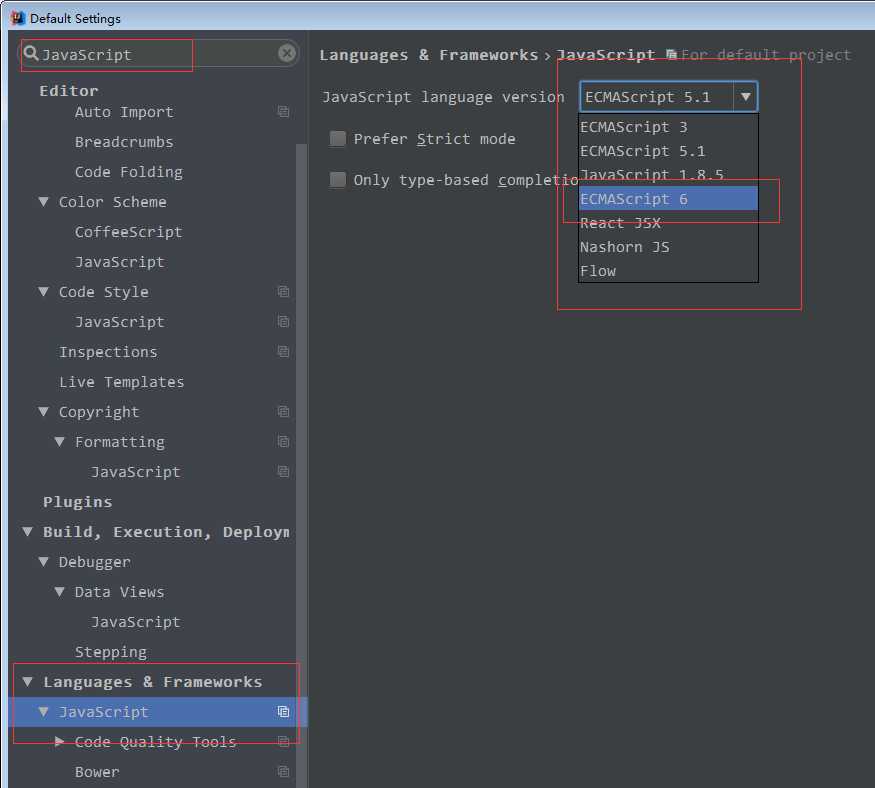
Task: Click the project-level icon next to Formatting
Action: tap(283, 442)
